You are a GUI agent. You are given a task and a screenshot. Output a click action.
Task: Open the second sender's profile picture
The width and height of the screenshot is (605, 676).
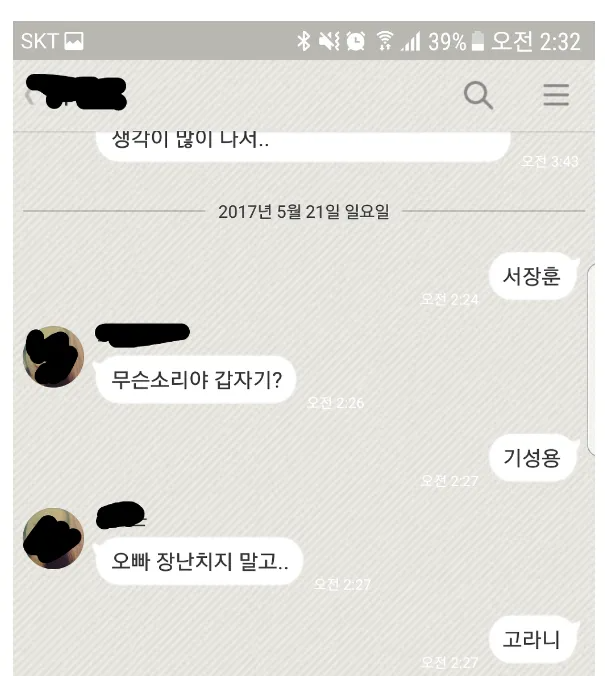pyautogui.click(x=53, y=538)
